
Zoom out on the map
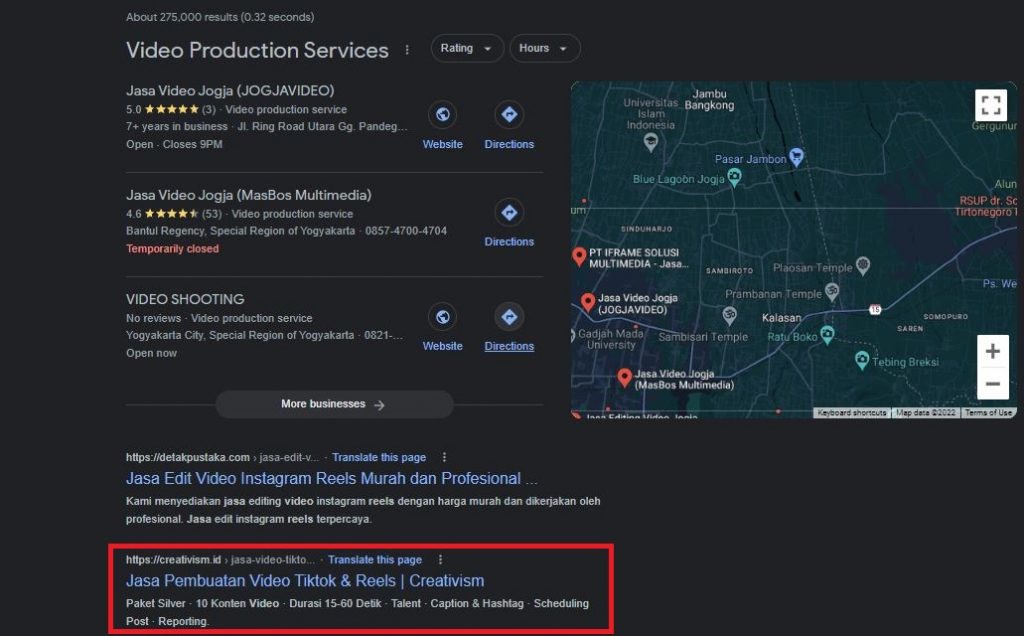point(992,383)
